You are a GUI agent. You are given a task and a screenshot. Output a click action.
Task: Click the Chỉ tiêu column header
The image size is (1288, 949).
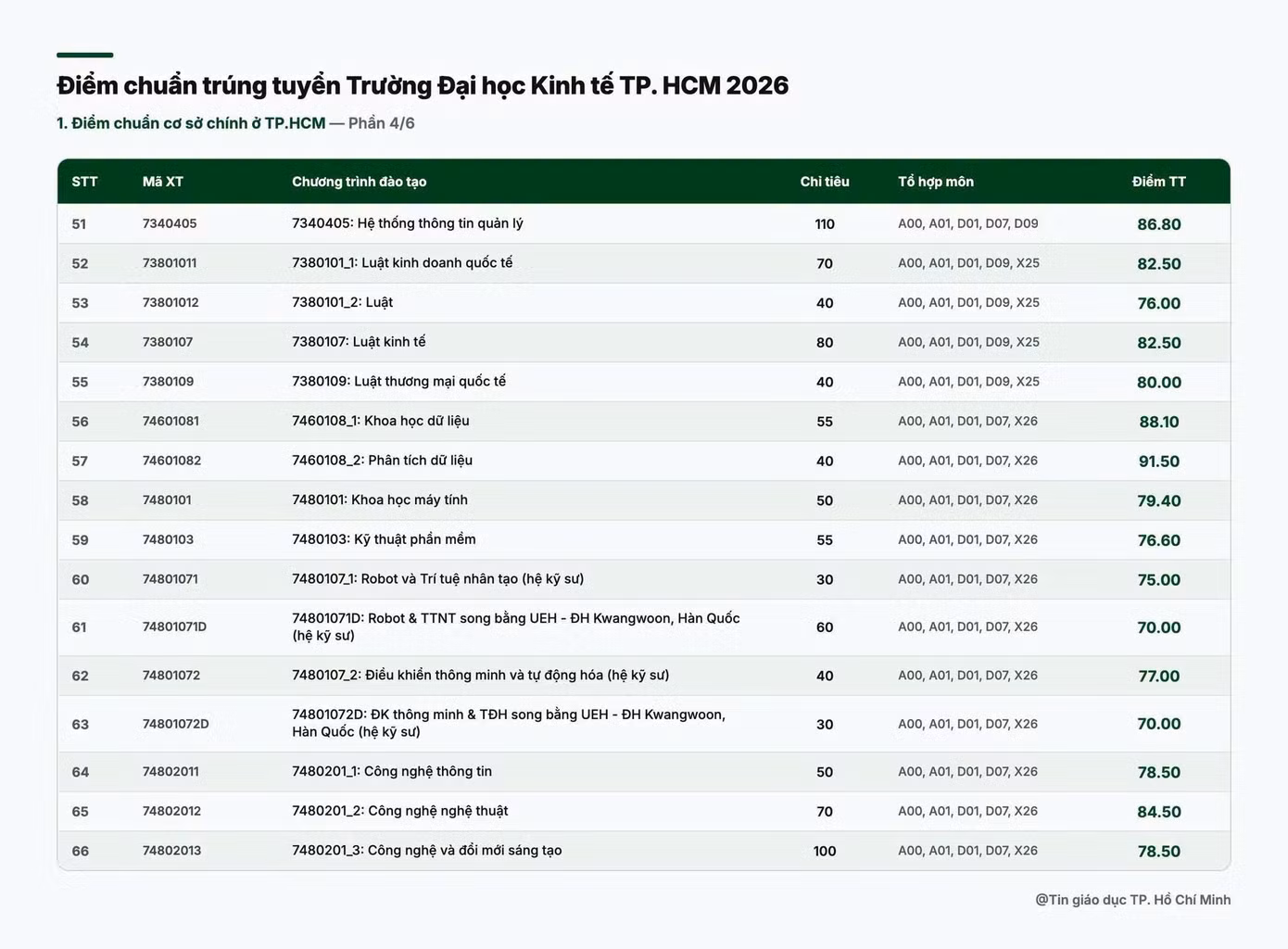(825, 182)
